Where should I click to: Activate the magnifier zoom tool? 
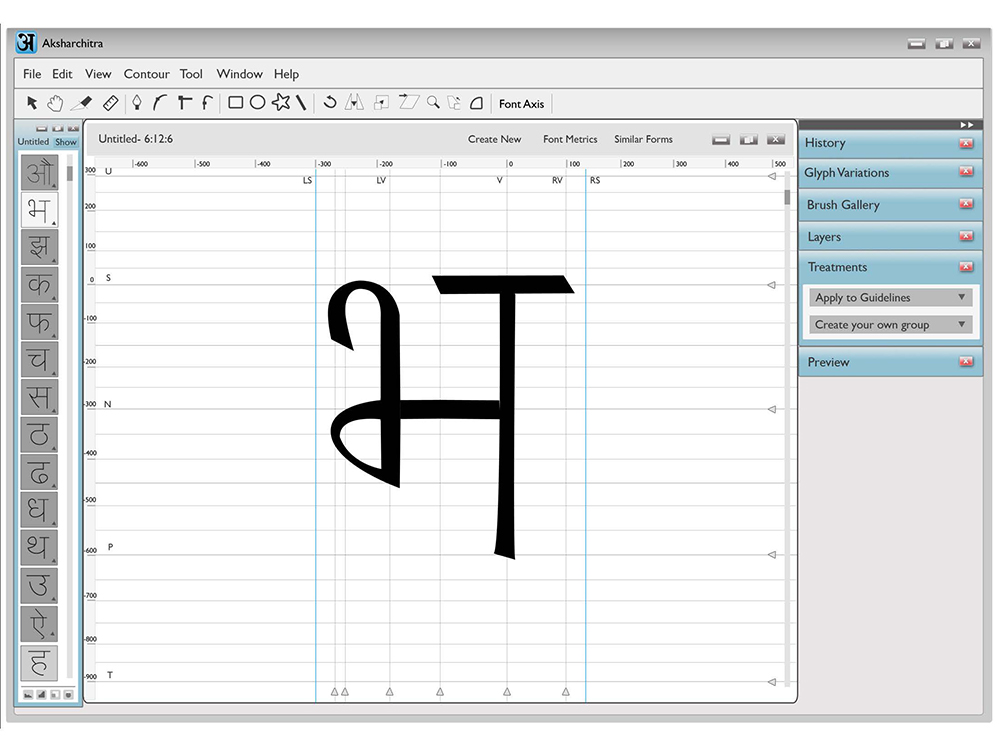coord(433,102)
